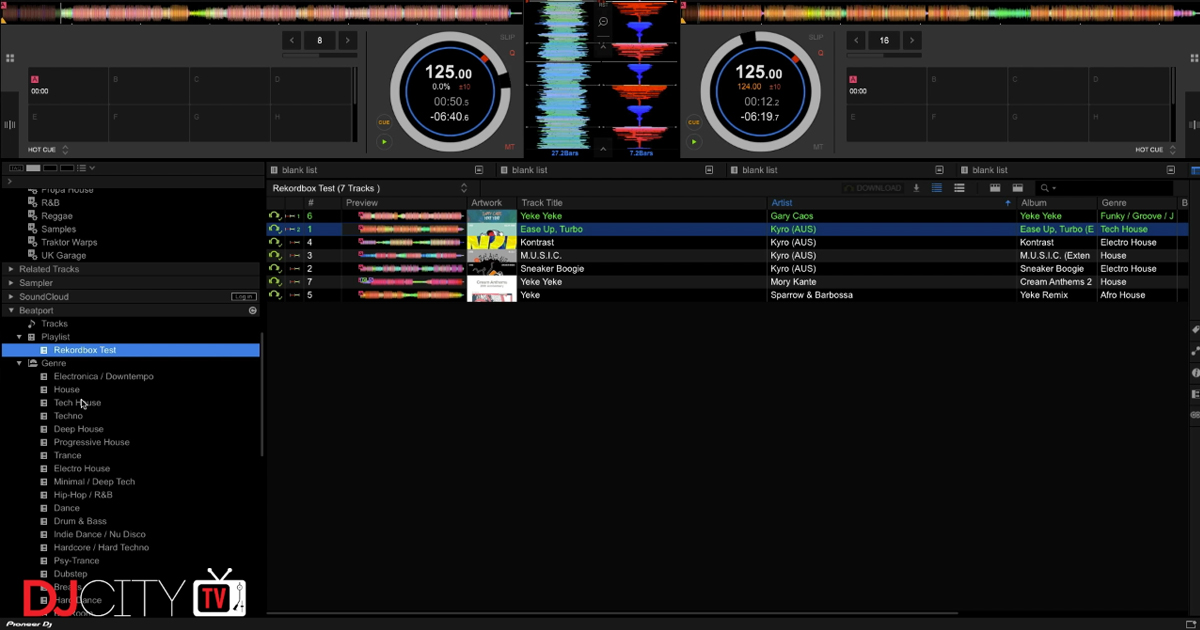Viewport: 1200px width, 630px height.
Task: Click the DOWNLOAD button
Action: 873,188
